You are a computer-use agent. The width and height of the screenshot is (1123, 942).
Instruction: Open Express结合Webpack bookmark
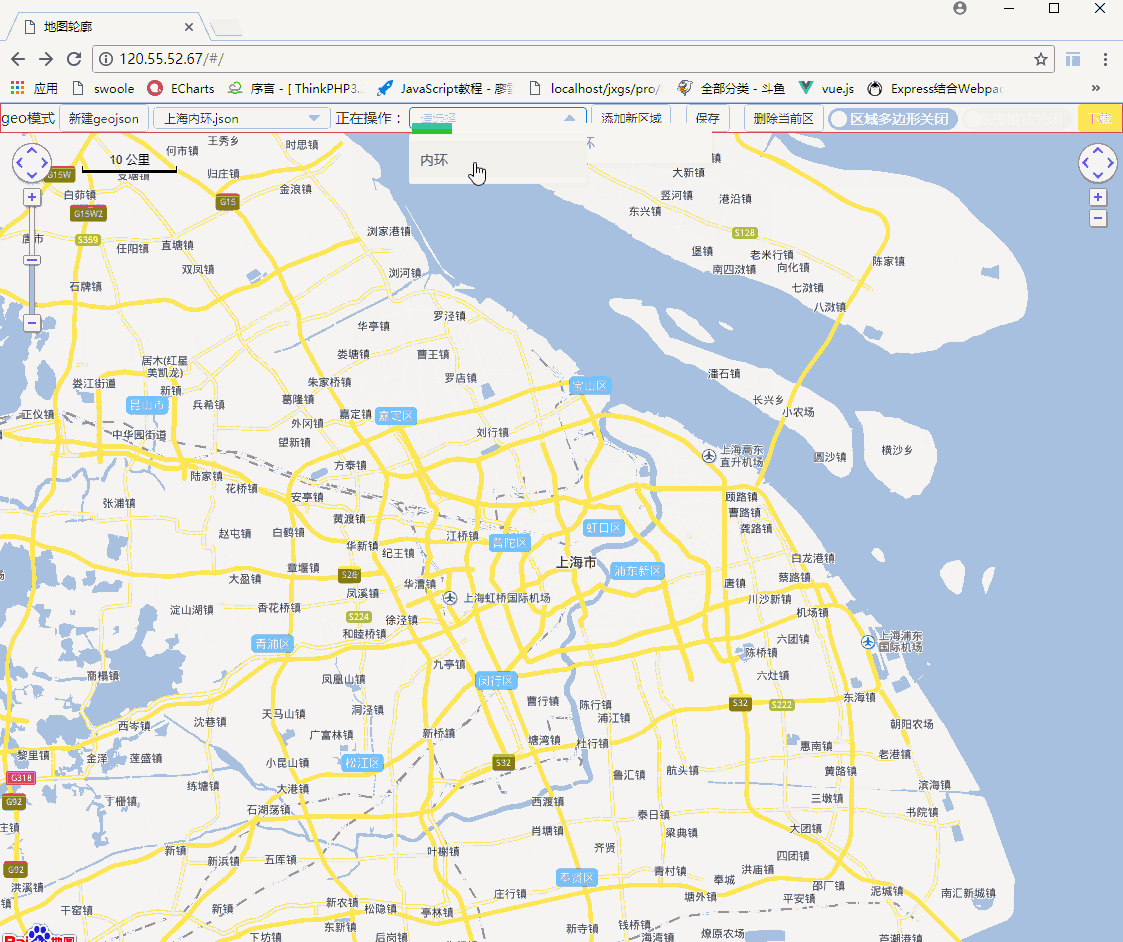click(934, 88)
